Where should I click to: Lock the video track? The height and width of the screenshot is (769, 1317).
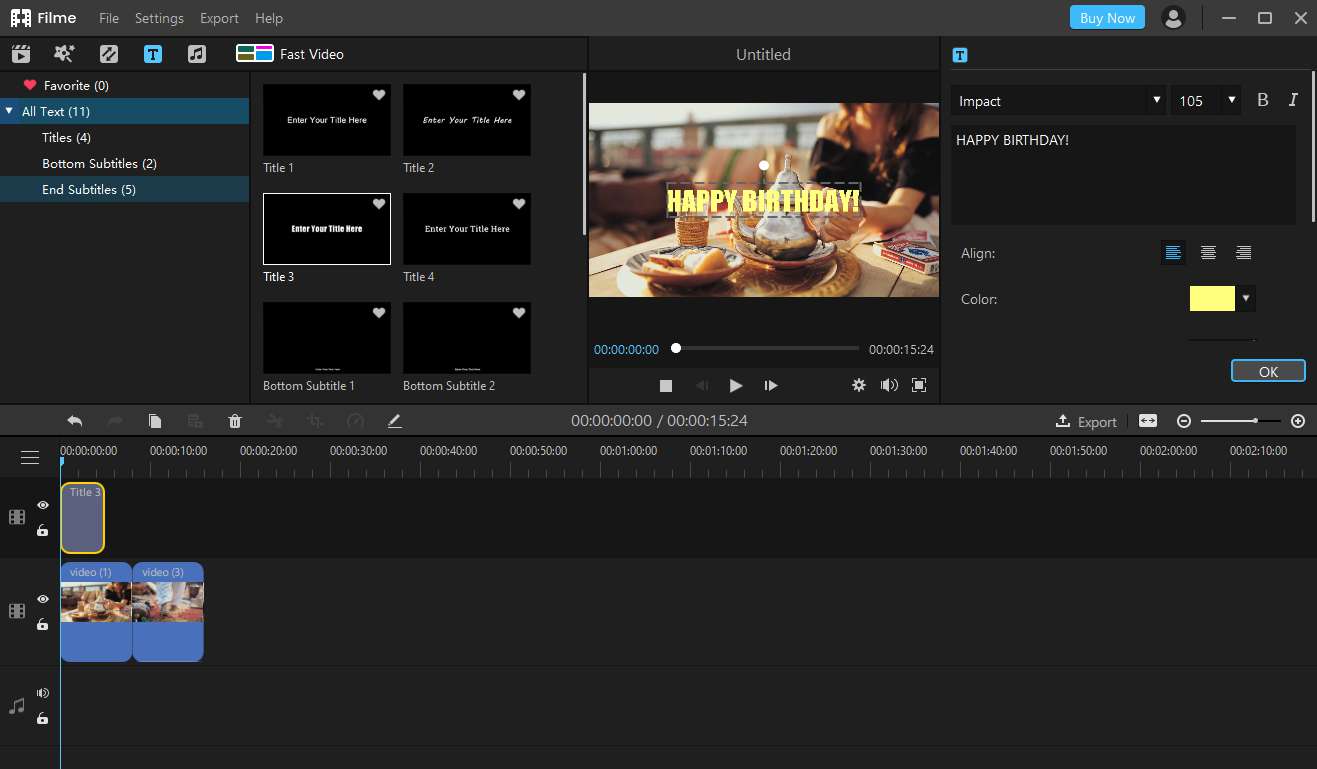tap(43, 625)
